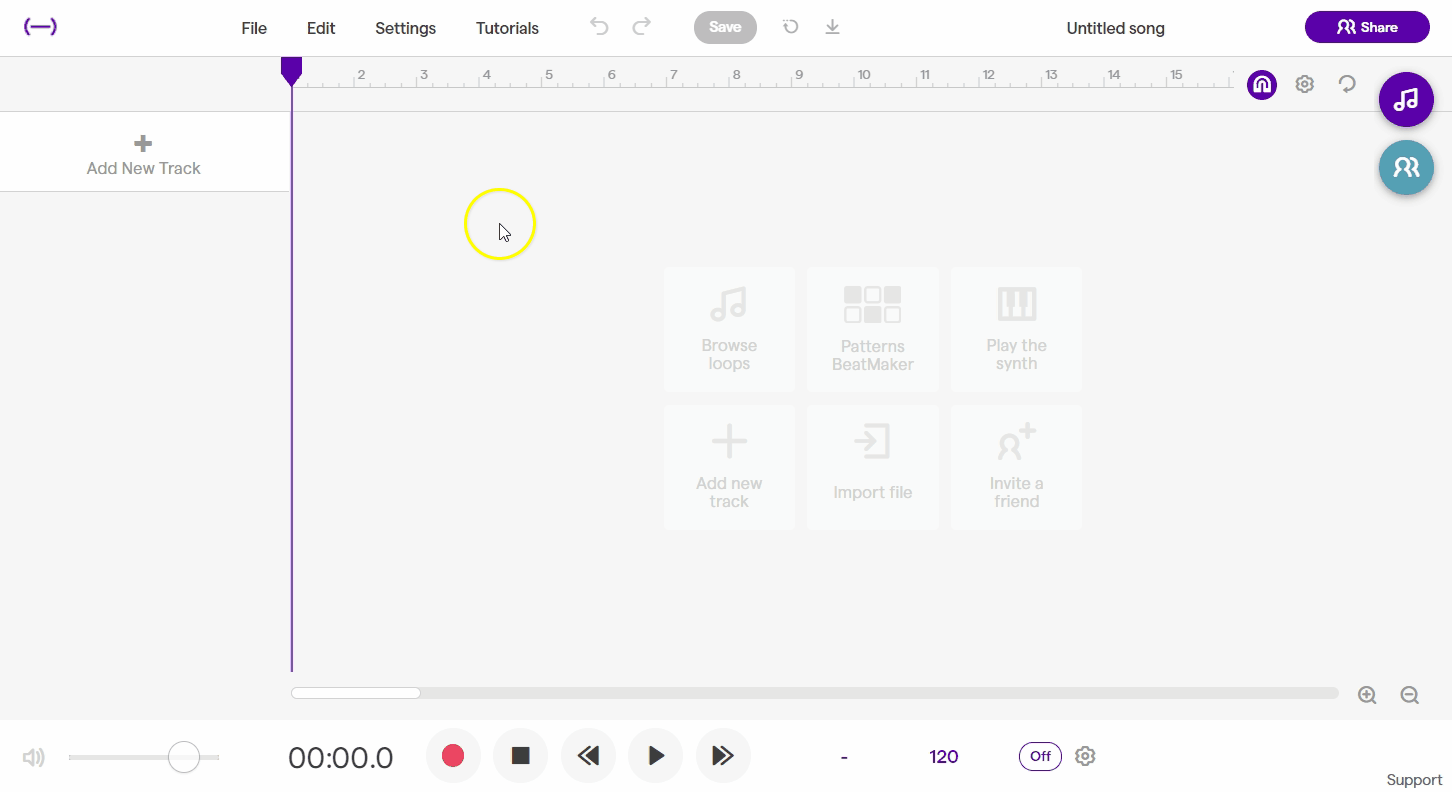Toggle the metronome Off switch

pos(1040,756)
